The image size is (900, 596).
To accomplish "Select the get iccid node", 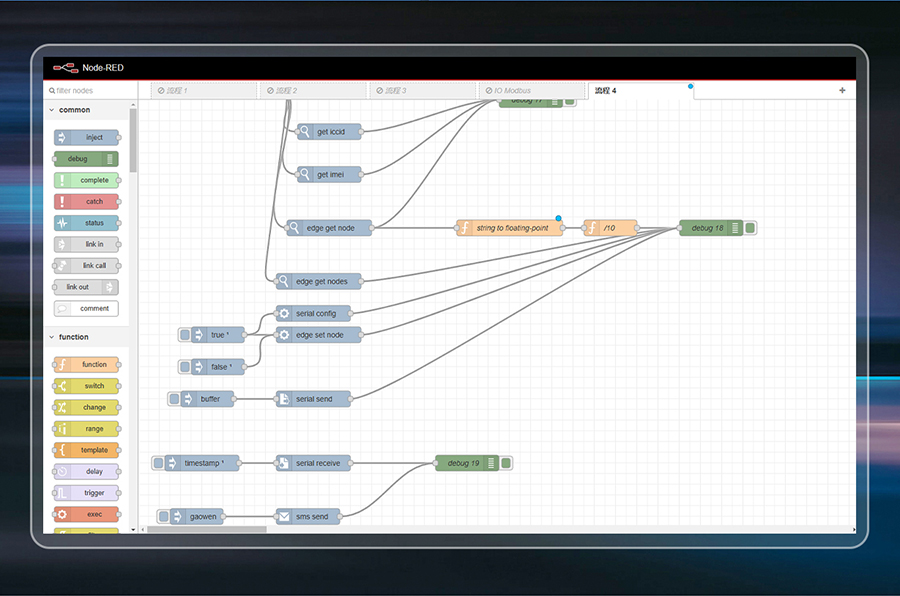I will 329,131.
